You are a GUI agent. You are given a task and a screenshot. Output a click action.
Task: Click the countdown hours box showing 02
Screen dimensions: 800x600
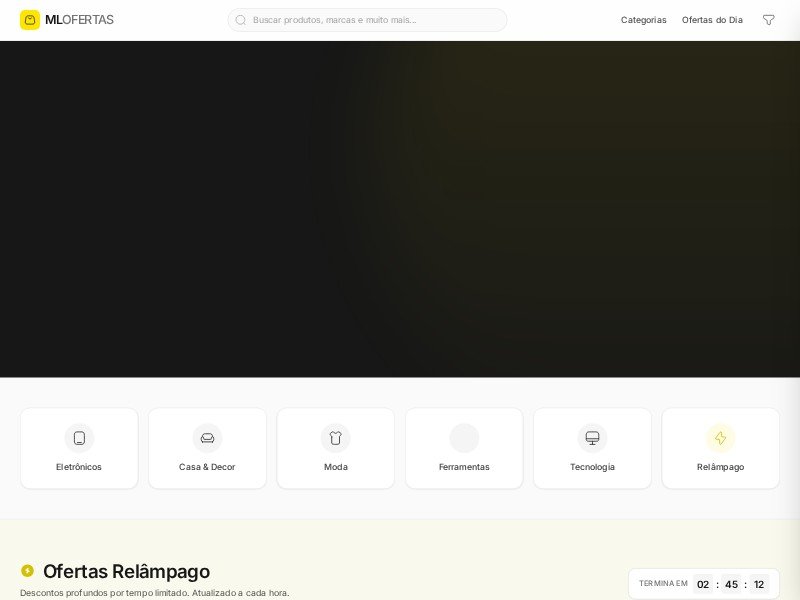coord(703,584)
